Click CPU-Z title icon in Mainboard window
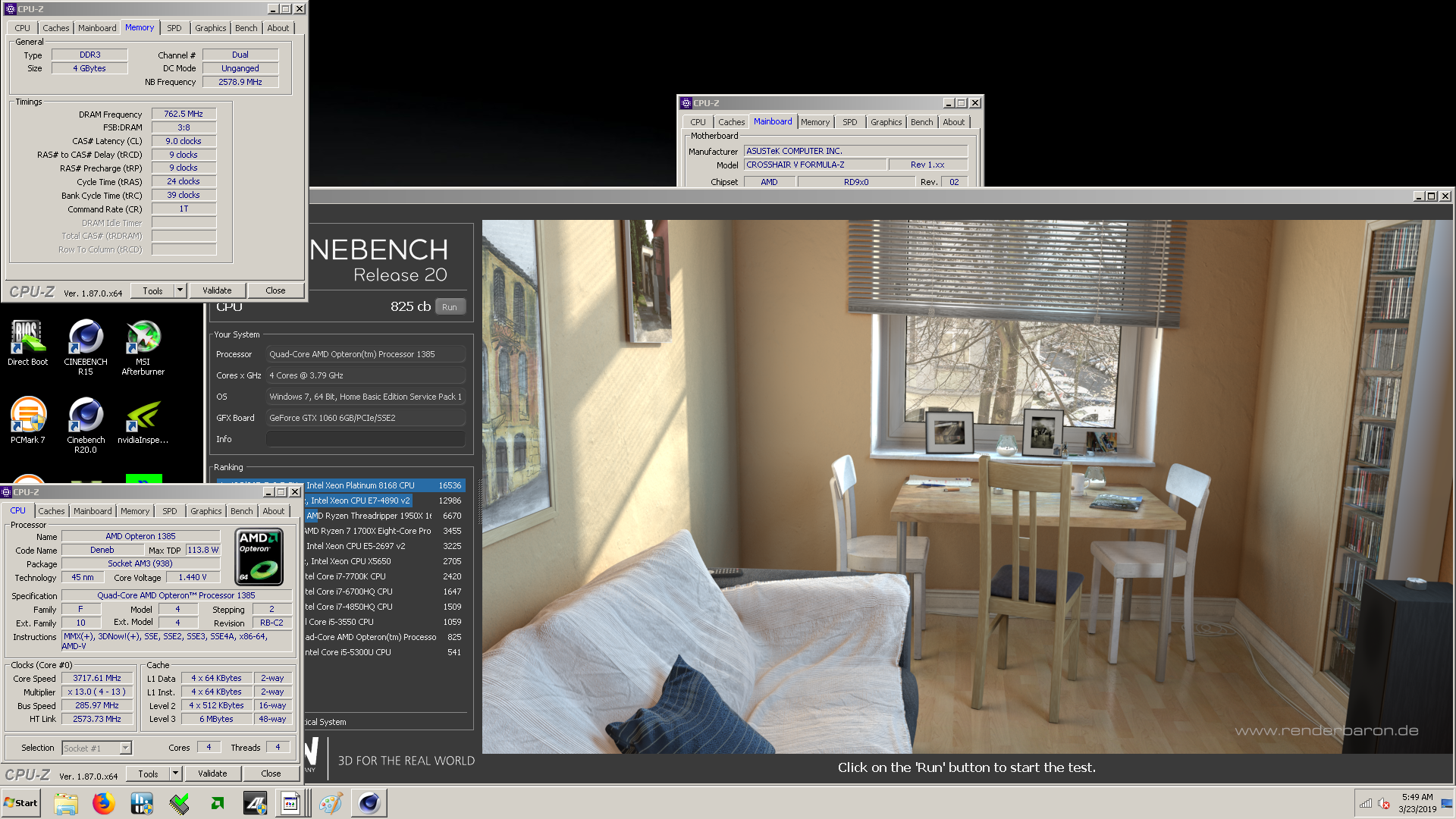This screenshot has width=1456, height=819. click(686, 103)
